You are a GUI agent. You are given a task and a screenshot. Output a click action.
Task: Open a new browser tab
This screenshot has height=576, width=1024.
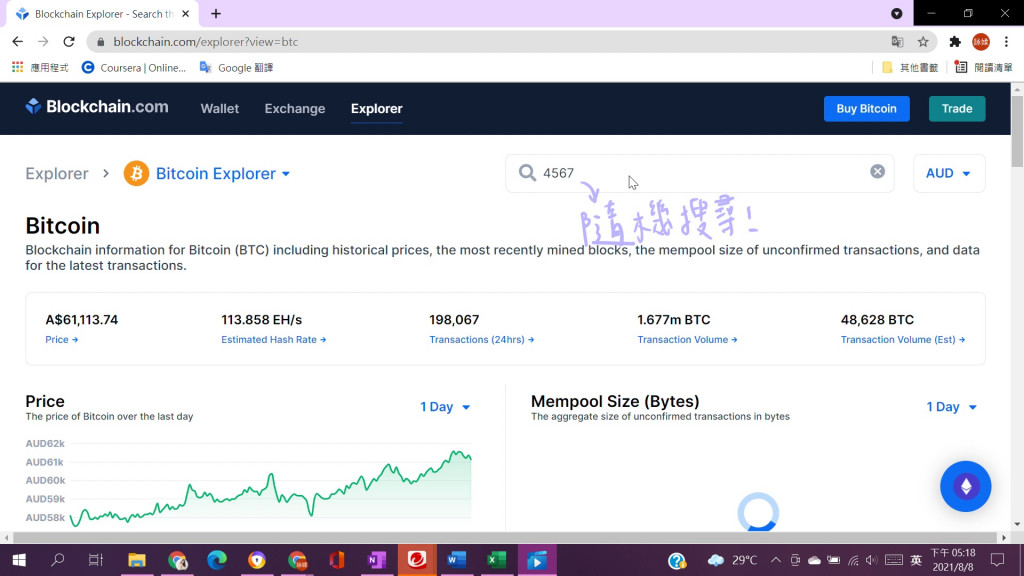pyautogui.click(x=216, y=14)
